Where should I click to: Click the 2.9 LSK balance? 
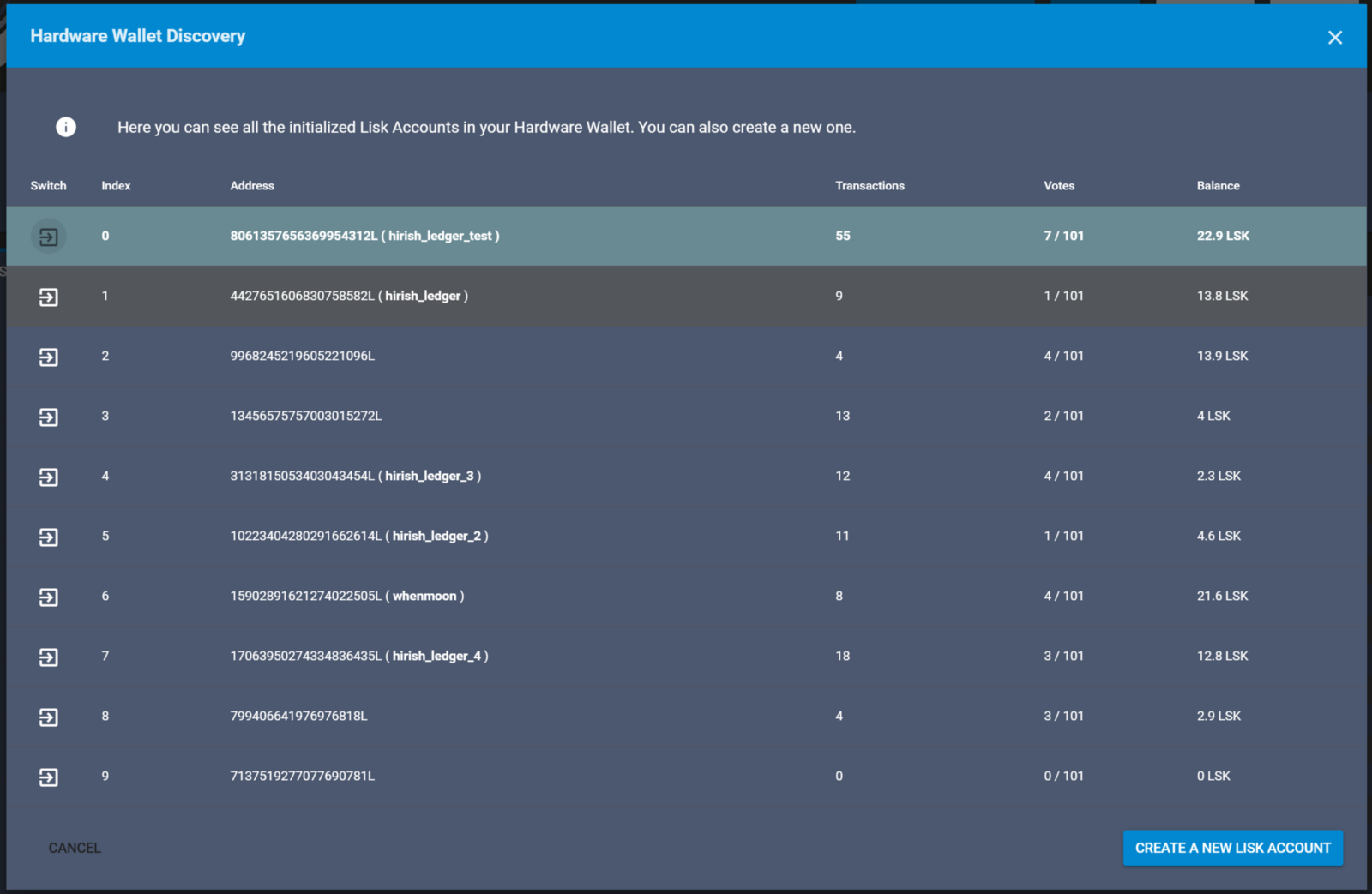[x=1219, y=716]
